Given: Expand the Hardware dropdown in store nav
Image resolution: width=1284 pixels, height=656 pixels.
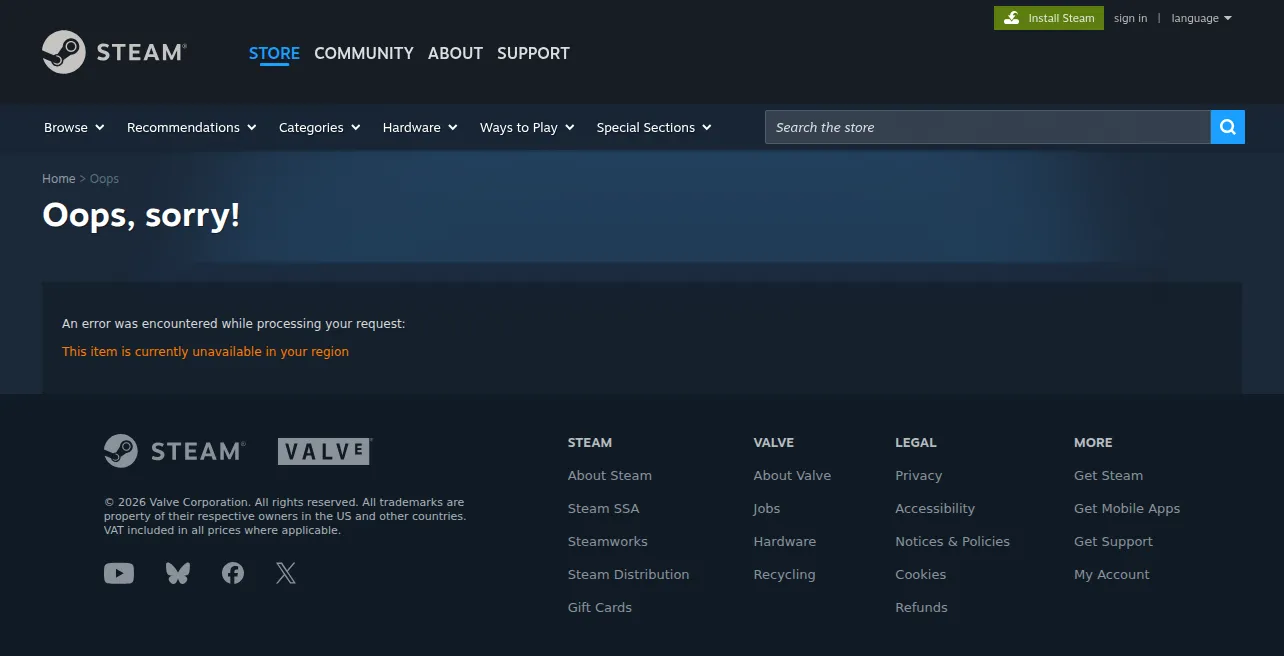Looking at the screenshot, I should tap(420, 127).
